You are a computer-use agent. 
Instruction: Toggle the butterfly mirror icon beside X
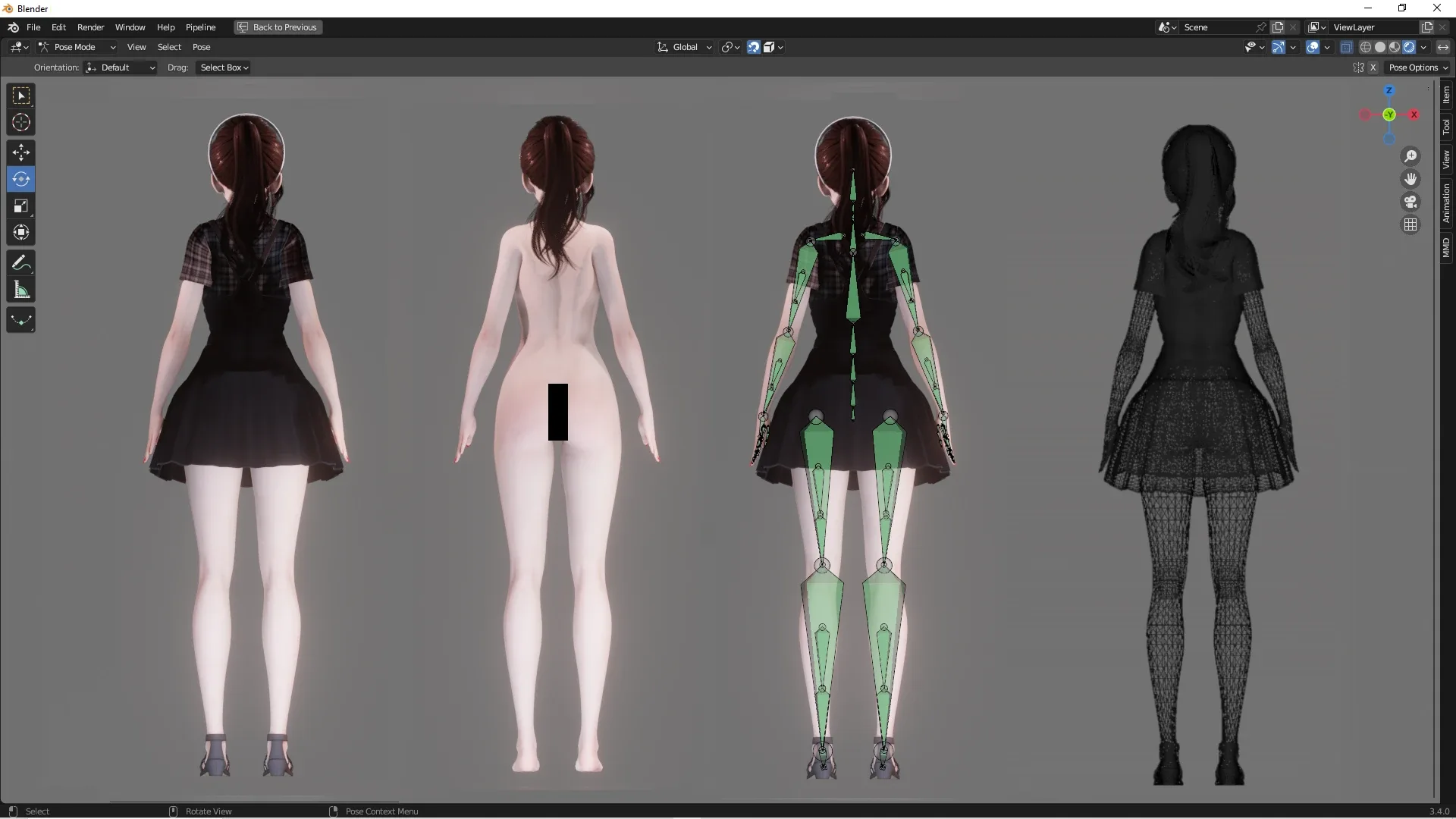coord(1358,67)
